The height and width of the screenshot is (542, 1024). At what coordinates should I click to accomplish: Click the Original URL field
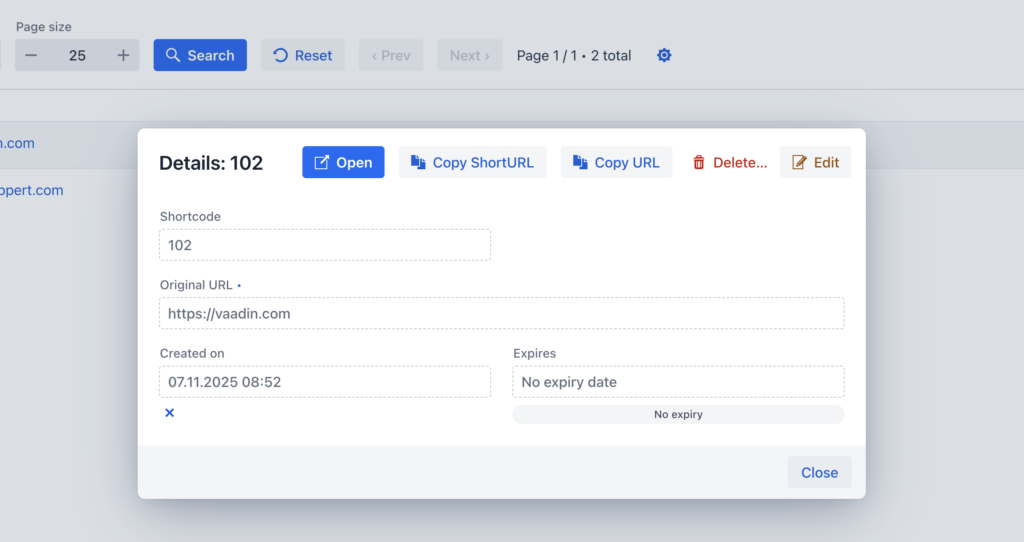[x=502, y=313]
